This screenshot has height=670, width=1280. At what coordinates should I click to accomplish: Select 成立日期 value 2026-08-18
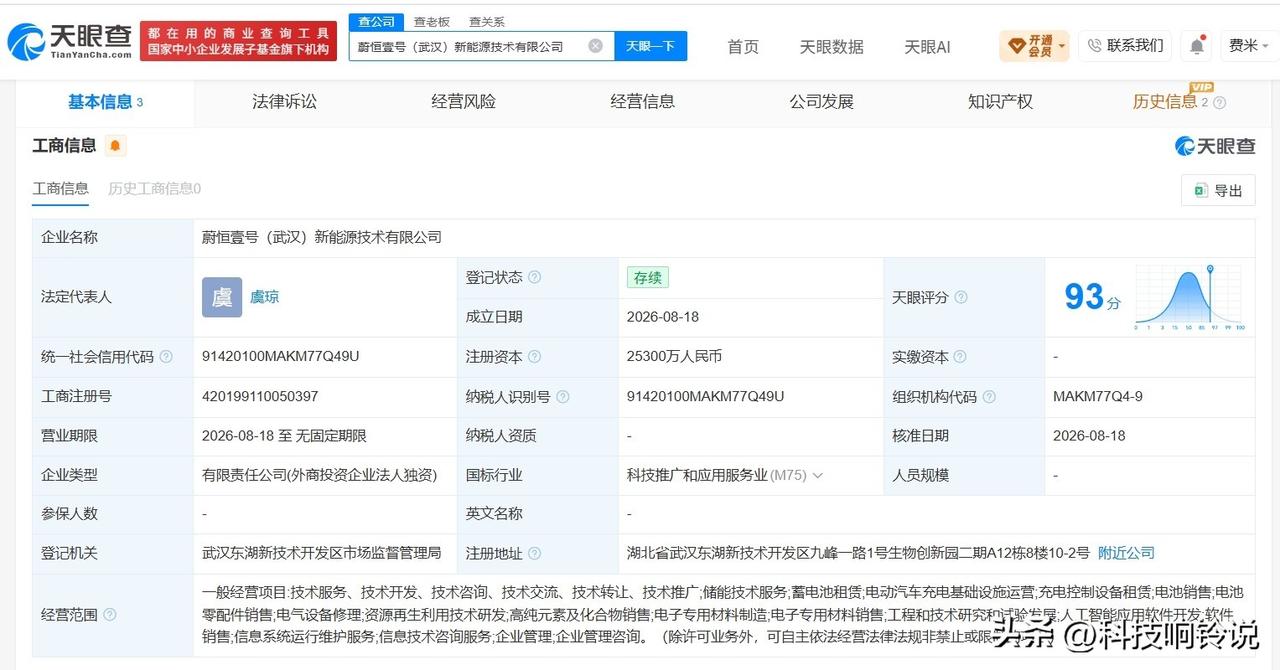[x=662, y=317]
